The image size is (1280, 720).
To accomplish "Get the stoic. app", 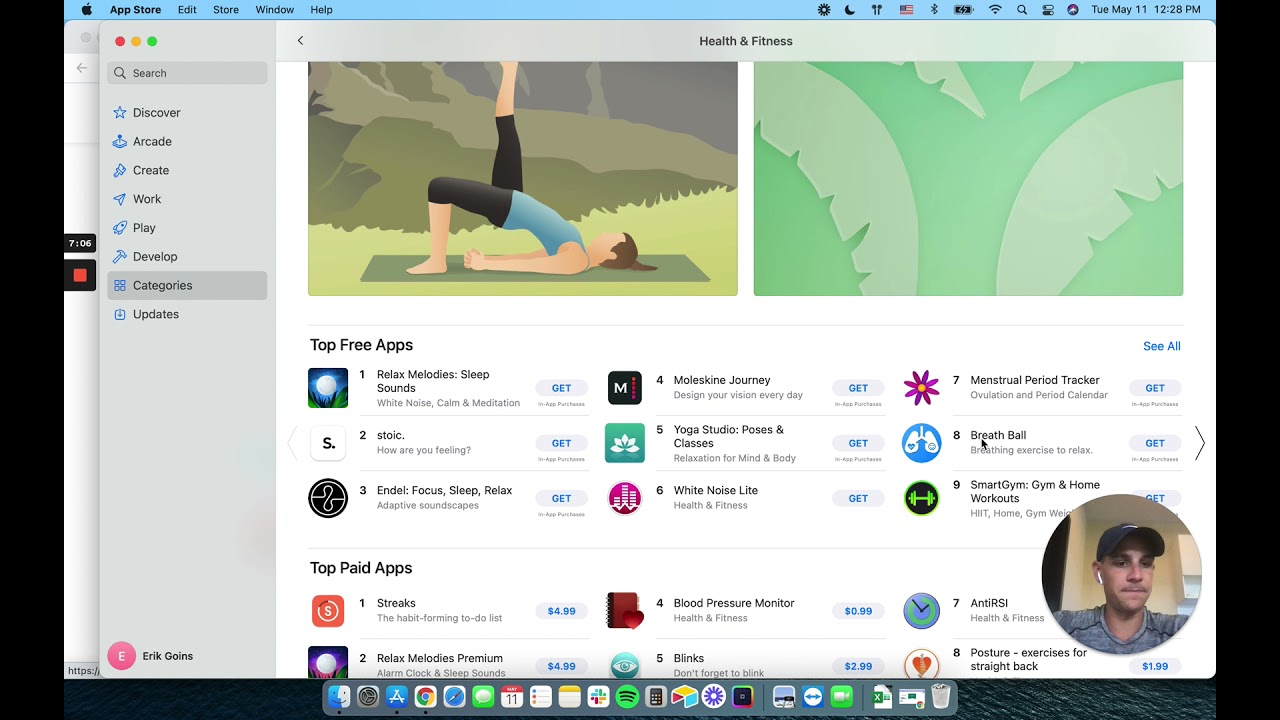I will pyautogui.click(x=561, y=443).
